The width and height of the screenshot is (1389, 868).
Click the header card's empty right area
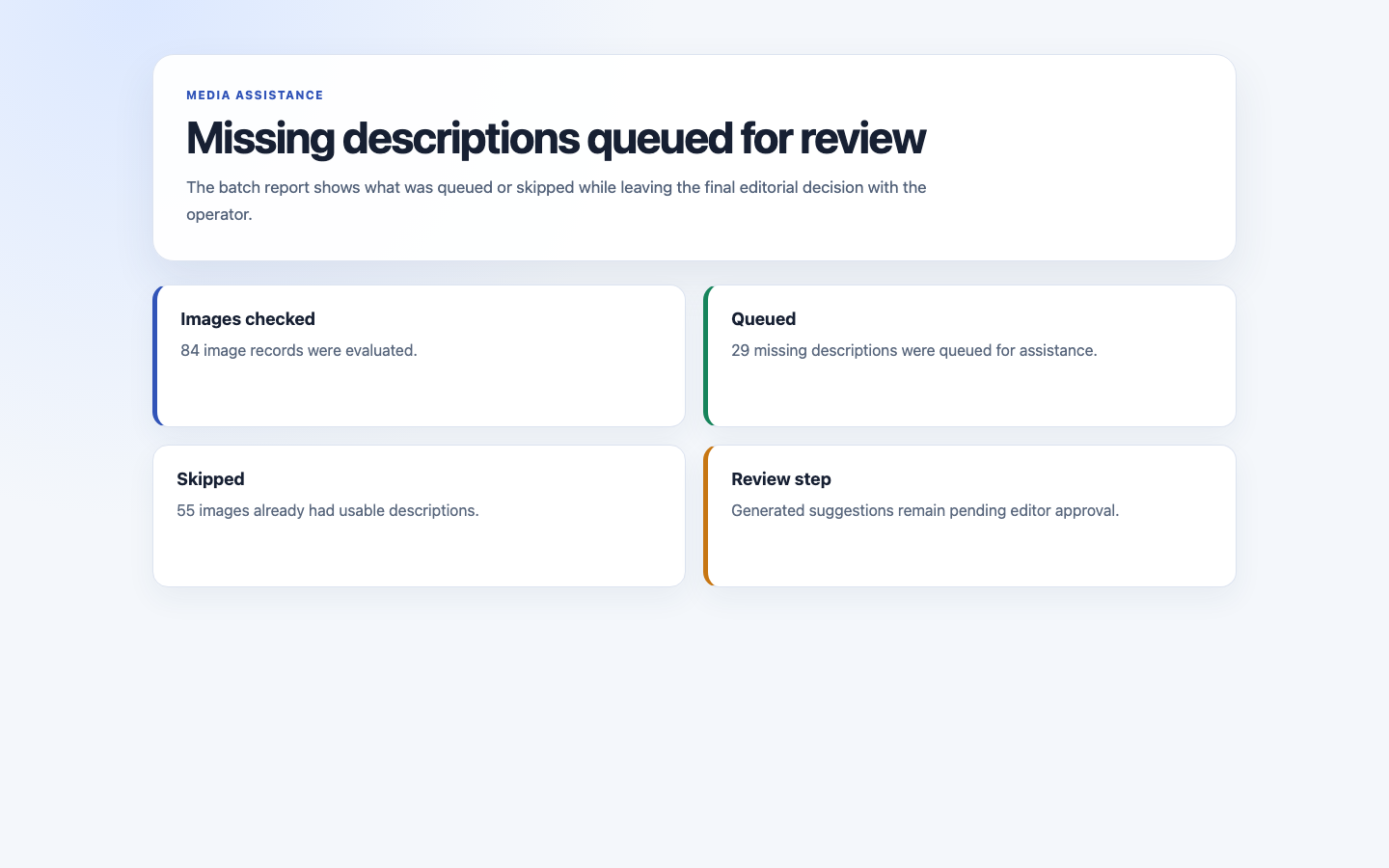pyautogui.click(x=1080, y=157)
